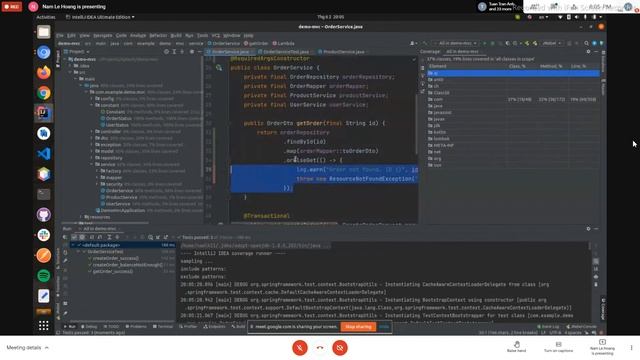Open presenter tile at bottom right
Viewport: 640px width, 360px height.
tap(602, 347)
